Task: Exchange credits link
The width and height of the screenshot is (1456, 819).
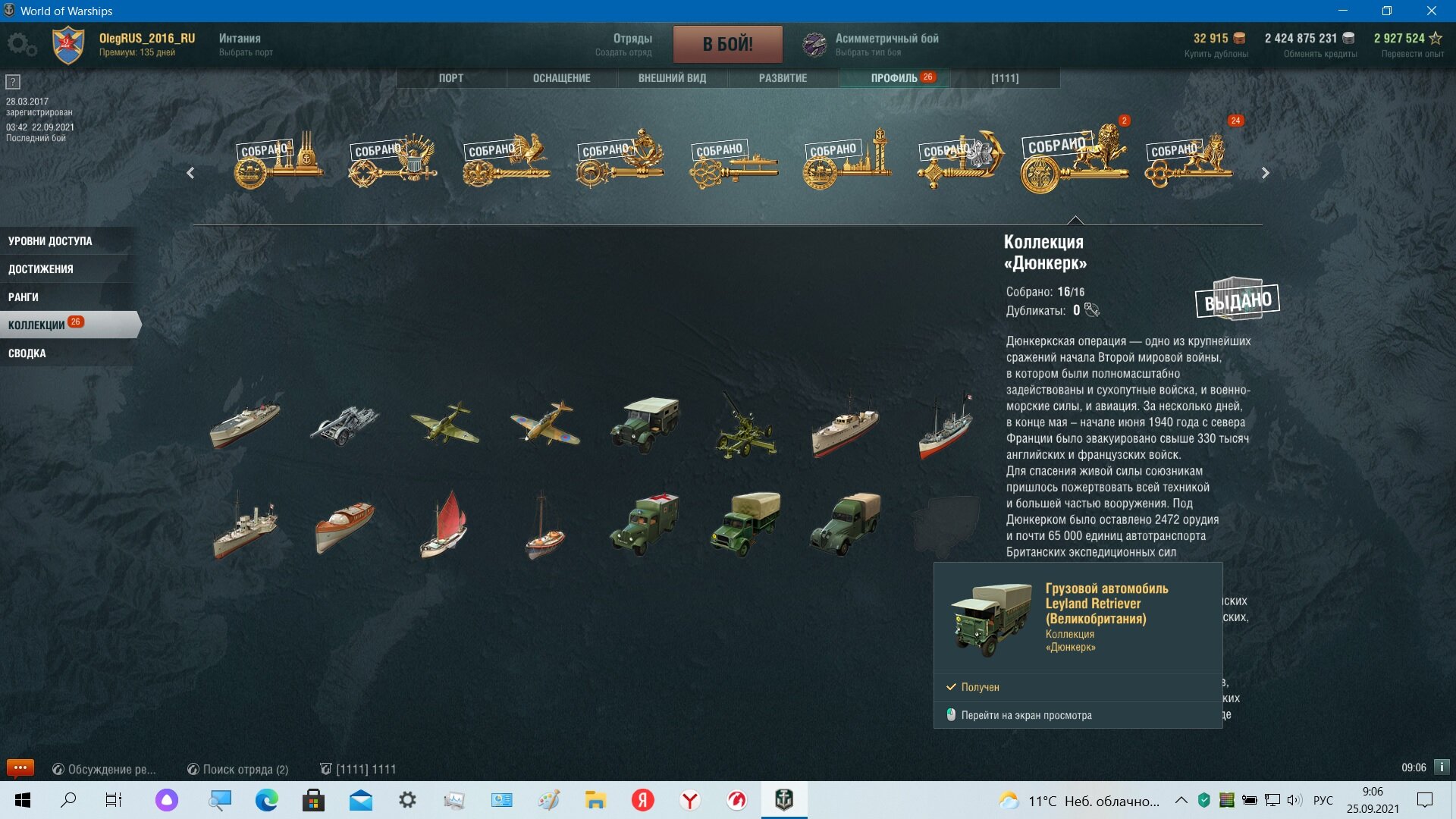Action: click(1320, 54)
